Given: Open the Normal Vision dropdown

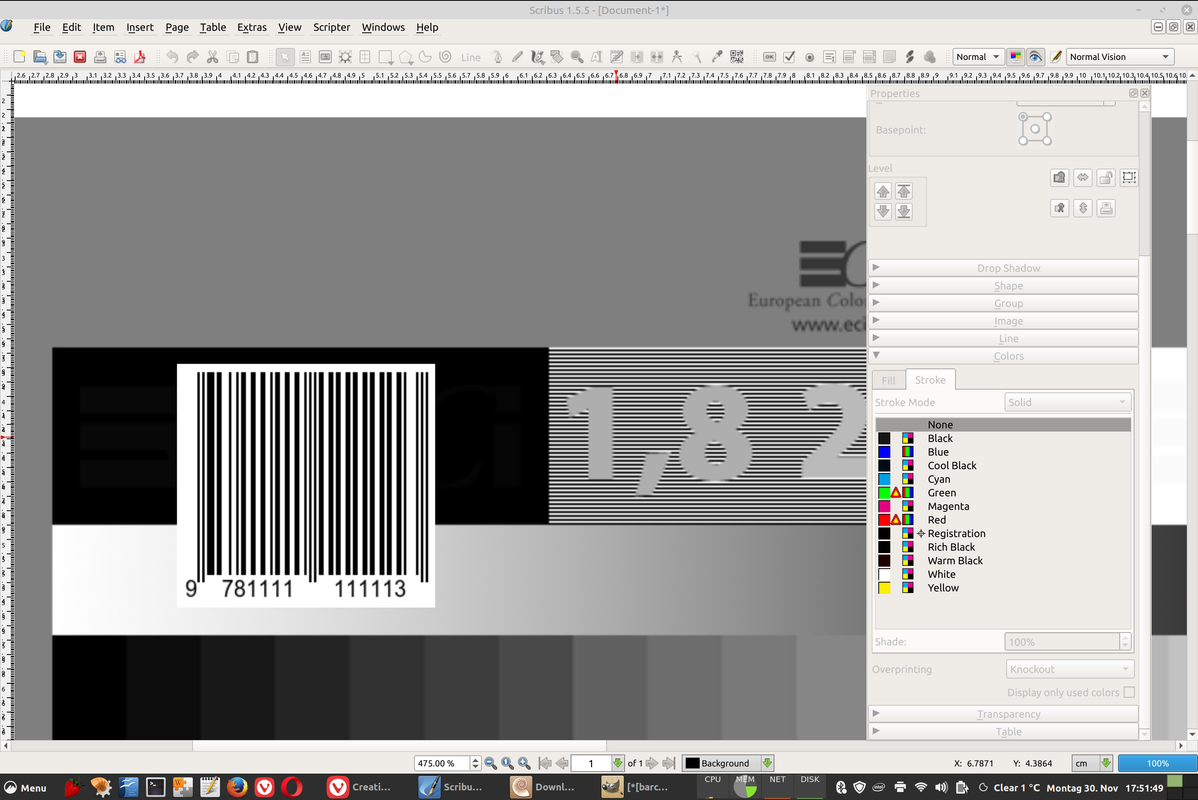Looking at the screenshot, I should click(x=1119, y=57).
